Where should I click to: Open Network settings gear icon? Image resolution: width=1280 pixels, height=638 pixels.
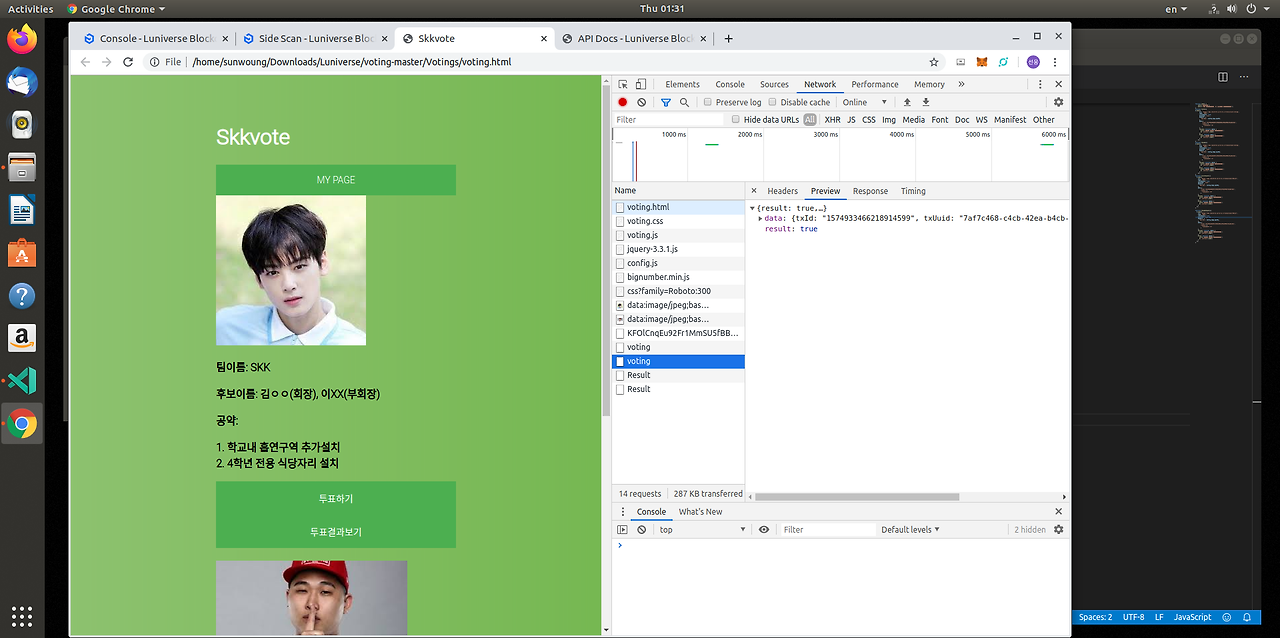pos(1058,102)
